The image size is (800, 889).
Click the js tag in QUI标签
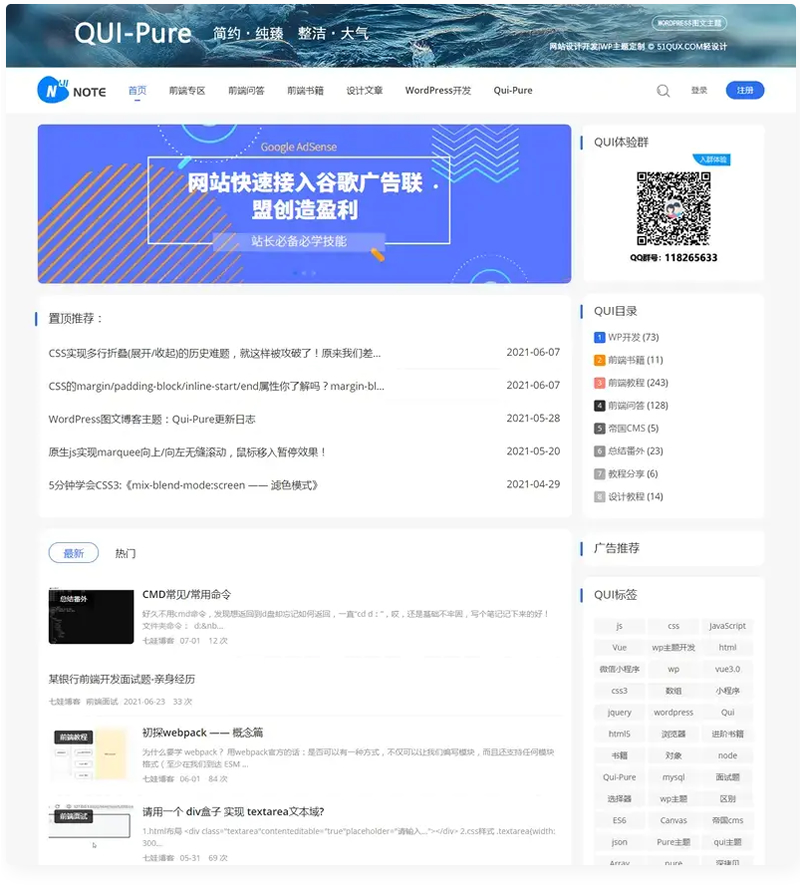point(618,625)
